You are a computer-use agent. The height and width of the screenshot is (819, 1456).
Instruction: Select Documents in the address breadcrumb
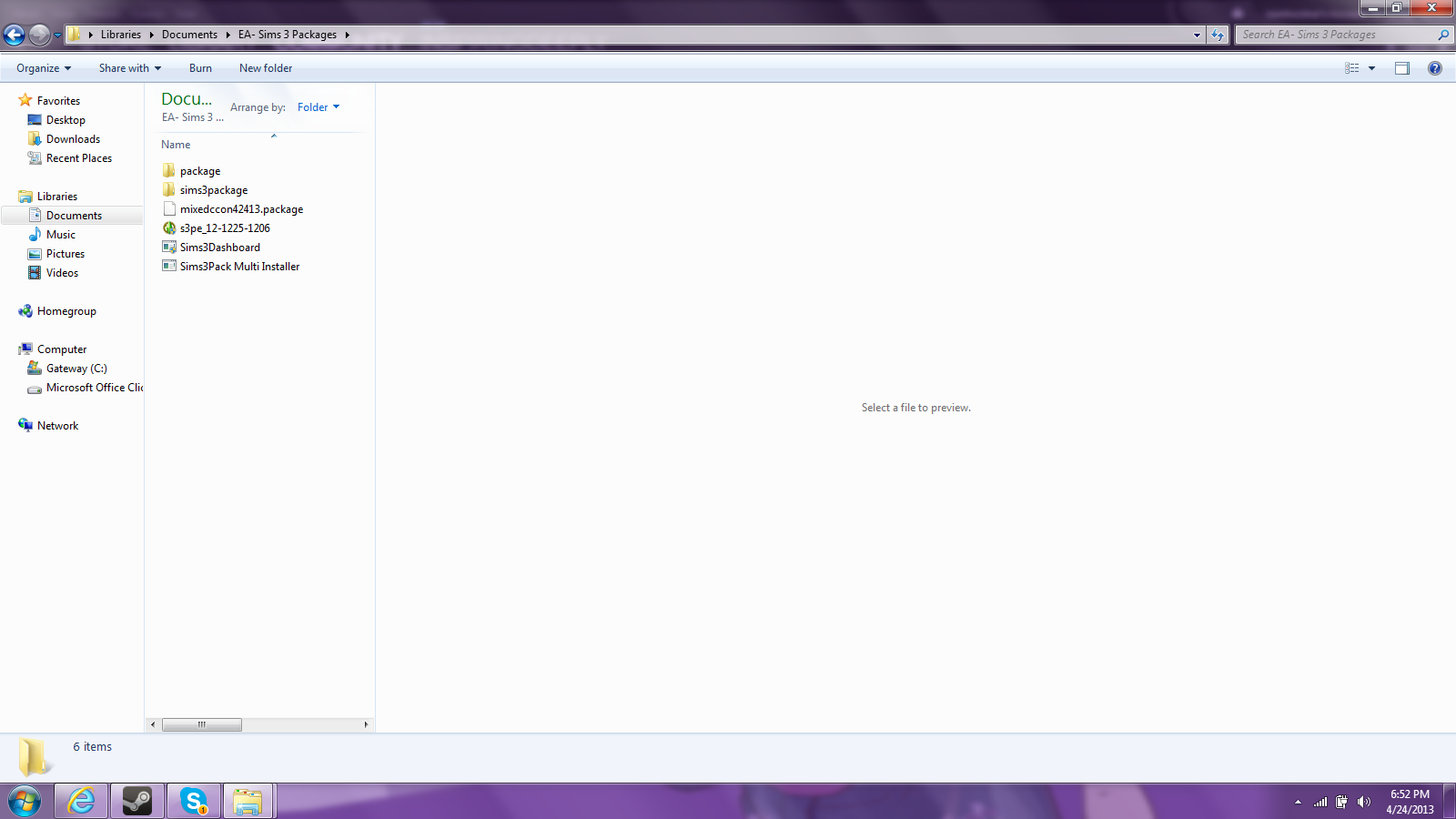189,35
